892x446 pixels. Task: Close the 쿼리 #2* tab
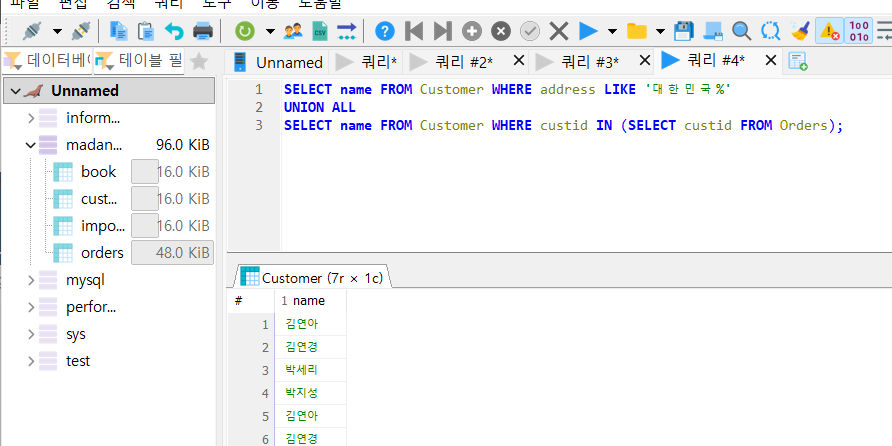pos(518,60)
